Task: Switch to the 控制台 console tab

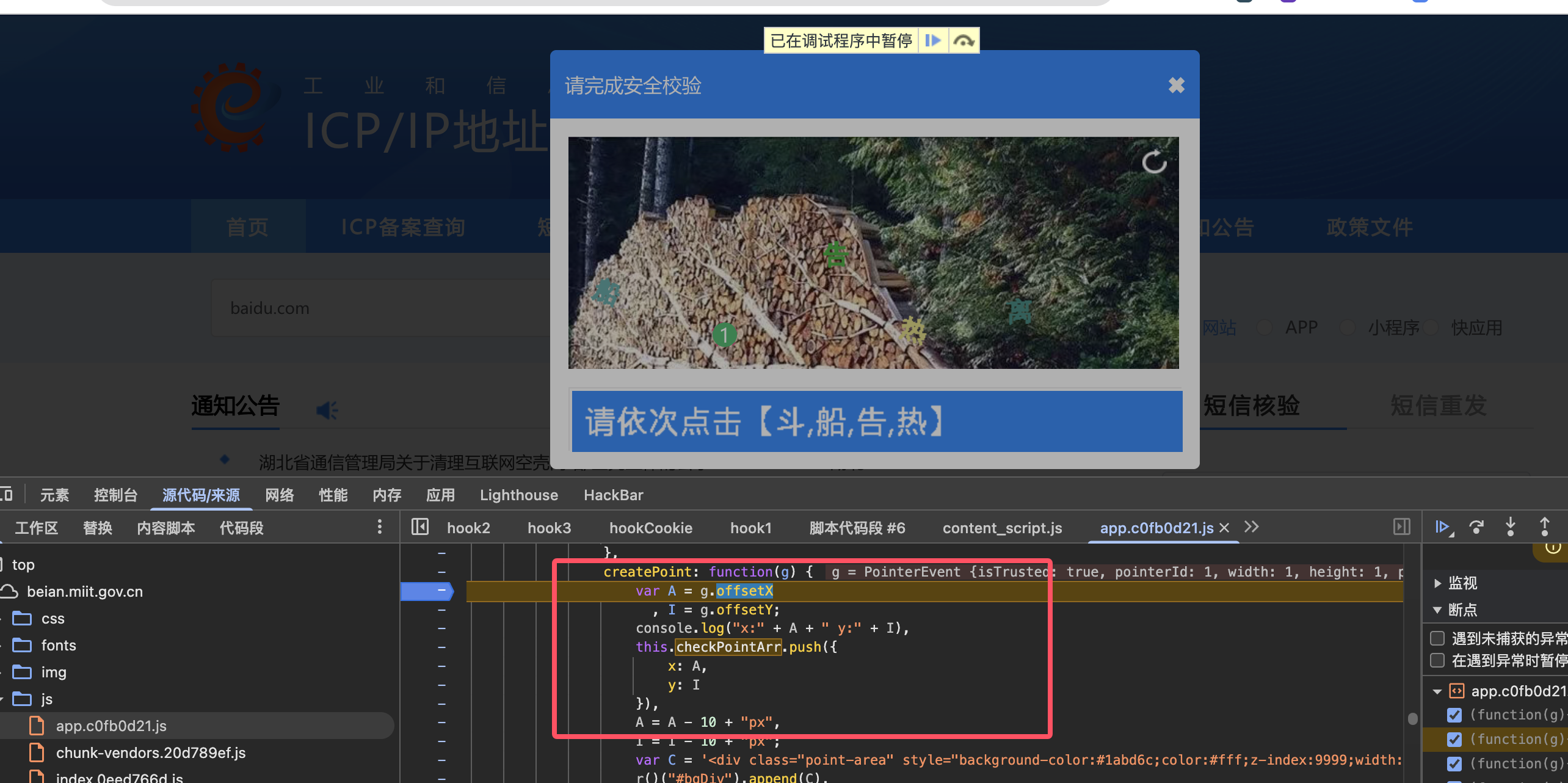Action: pyautogui.click(x=115, y=495)
